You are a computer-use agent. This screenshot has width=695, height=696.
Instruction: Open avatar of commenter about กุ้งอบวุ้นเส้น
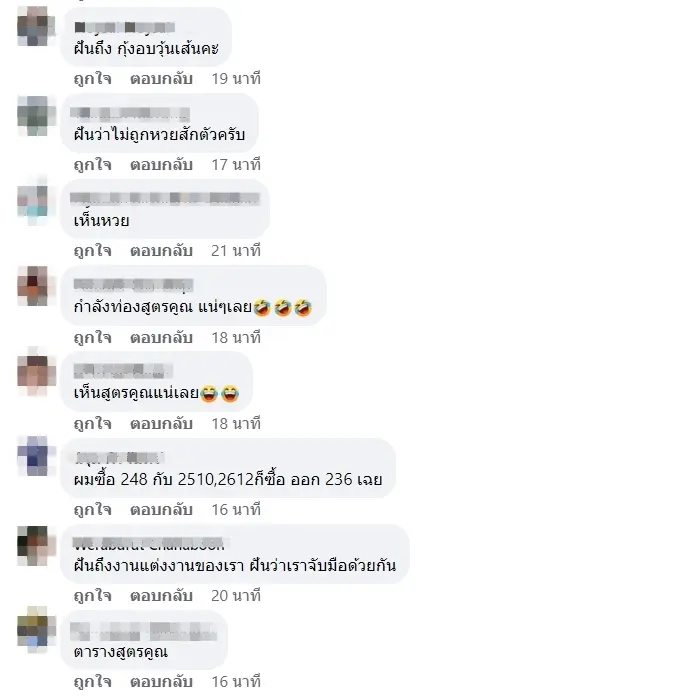pyautogui.click(x=36, y=27)
